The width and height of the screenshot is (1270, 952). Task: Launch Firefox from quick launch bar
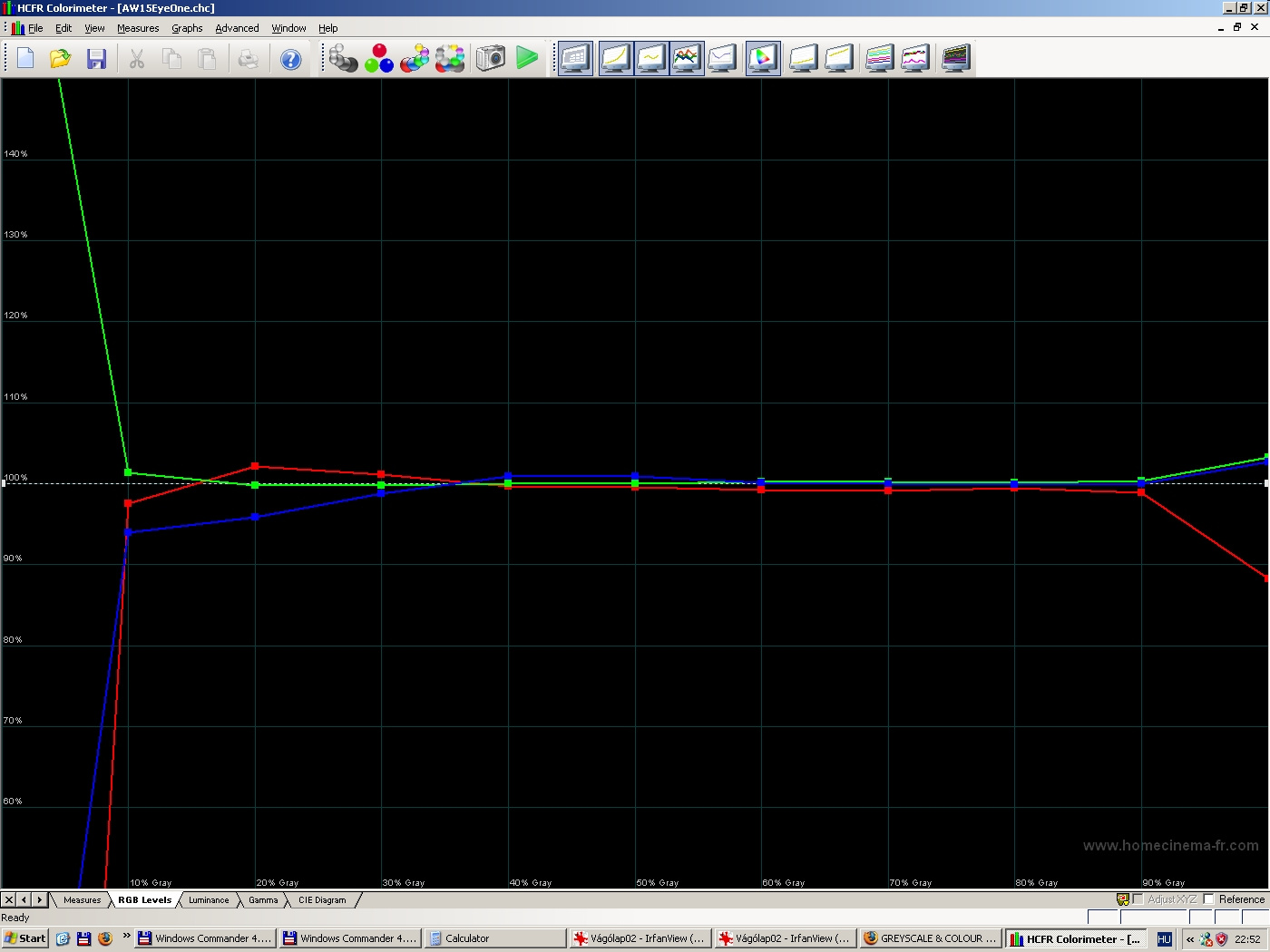click(105, 938)
